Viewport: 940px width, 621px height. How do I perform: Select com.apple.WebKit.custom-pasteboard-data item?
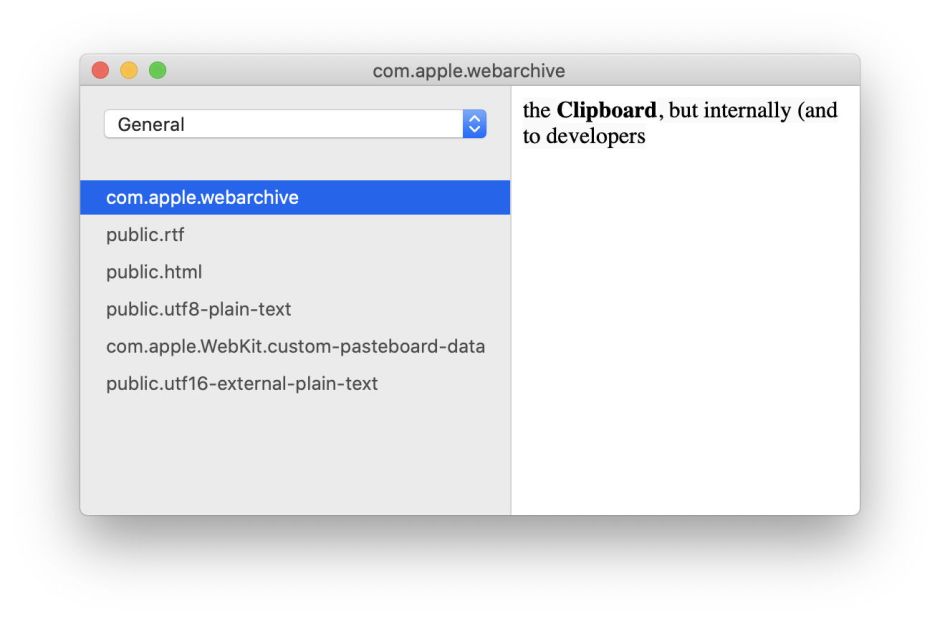(295, 347)
